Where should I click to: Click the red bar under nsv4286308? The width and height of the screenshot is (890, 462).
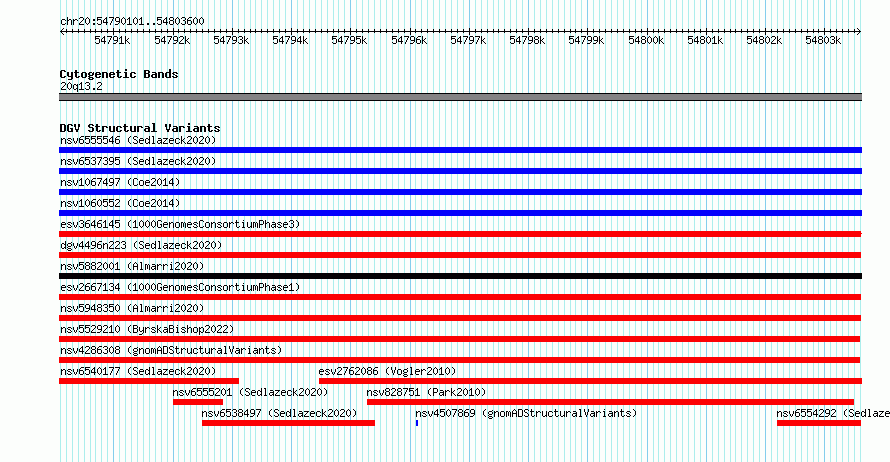(459, 360)
